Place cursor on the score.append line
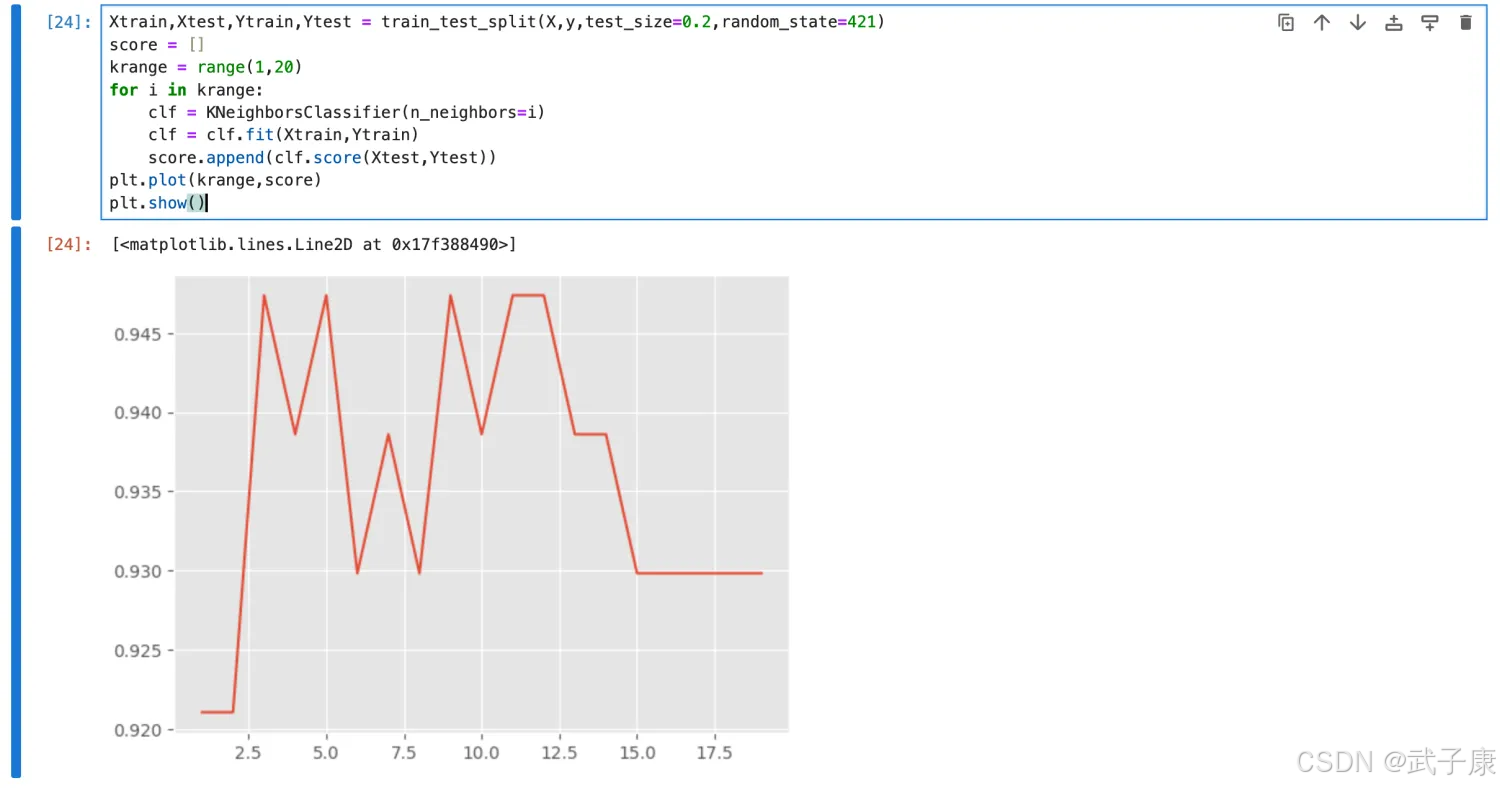This screenshot has height=788, width=1500. [x=322, y=158]
